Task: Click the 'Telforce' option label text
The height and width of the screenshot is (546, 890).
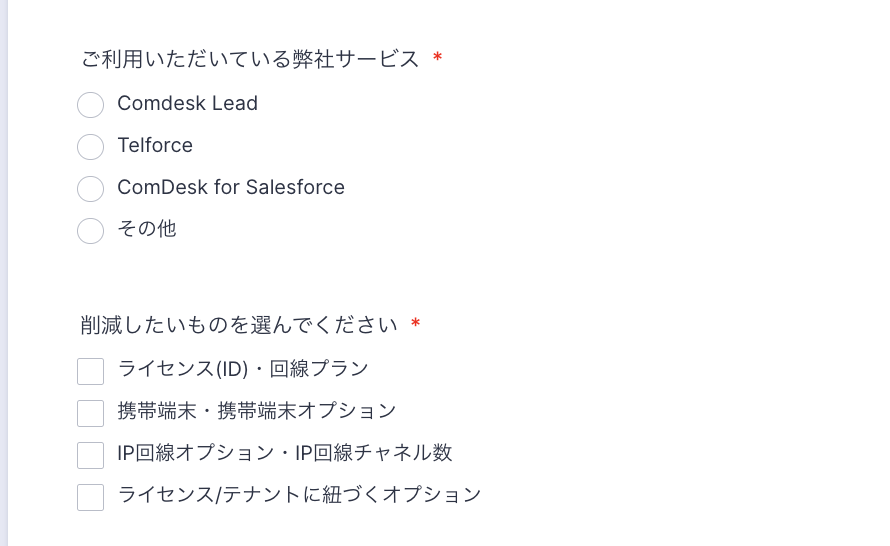Action: tap(155, 145)
